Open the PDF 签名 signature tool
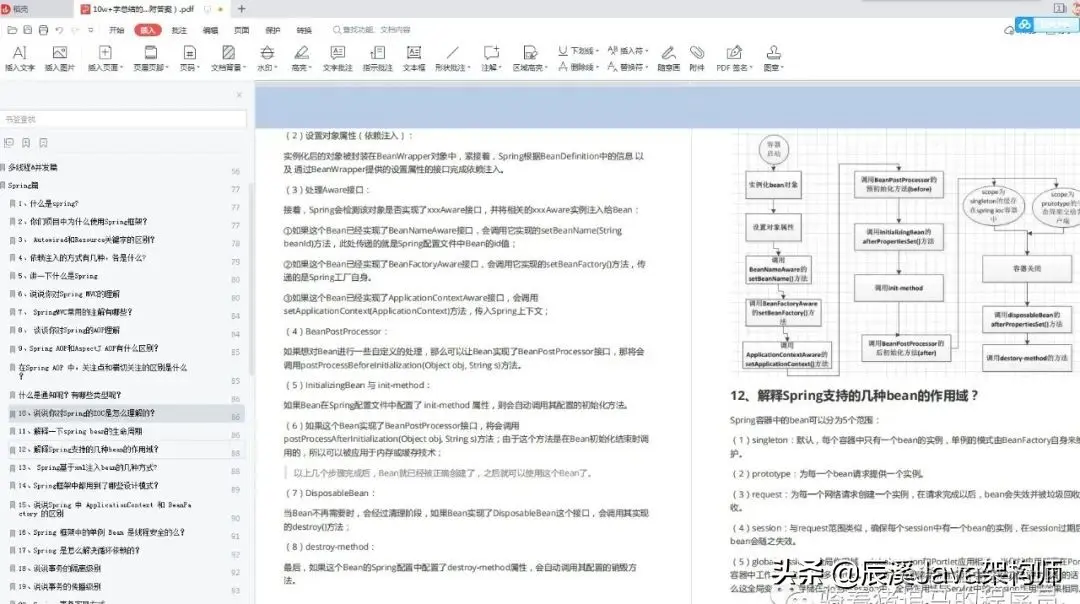 (x=734, y=58)
